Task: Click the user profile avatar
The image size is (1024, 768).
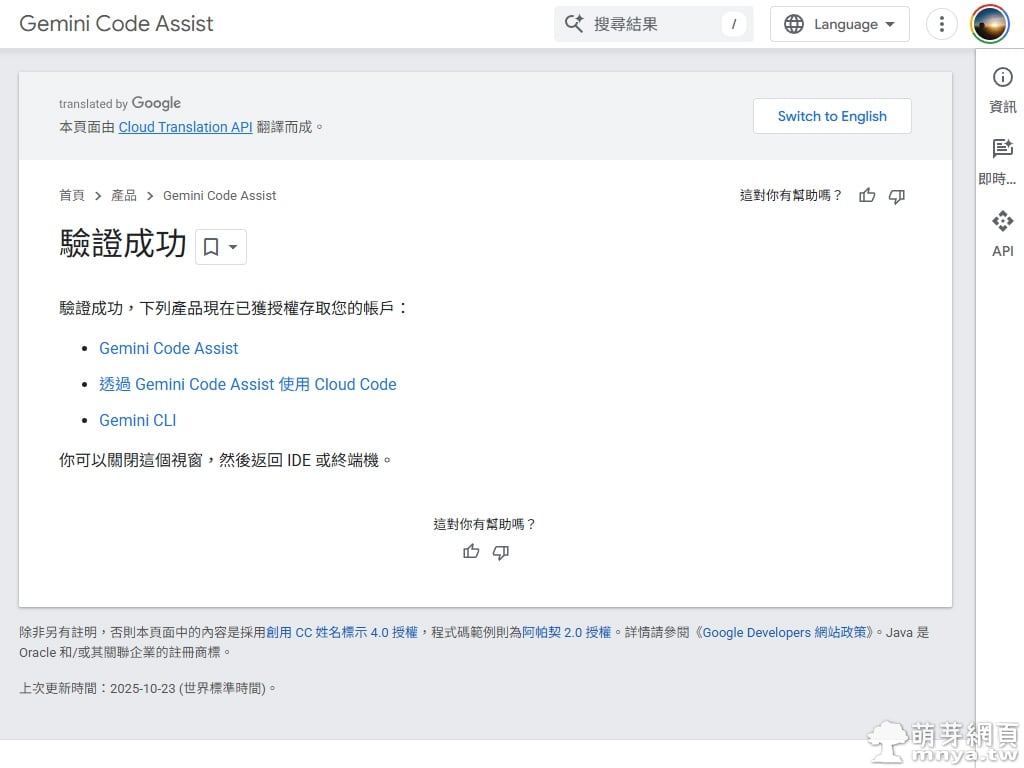Action: (990, 24)
